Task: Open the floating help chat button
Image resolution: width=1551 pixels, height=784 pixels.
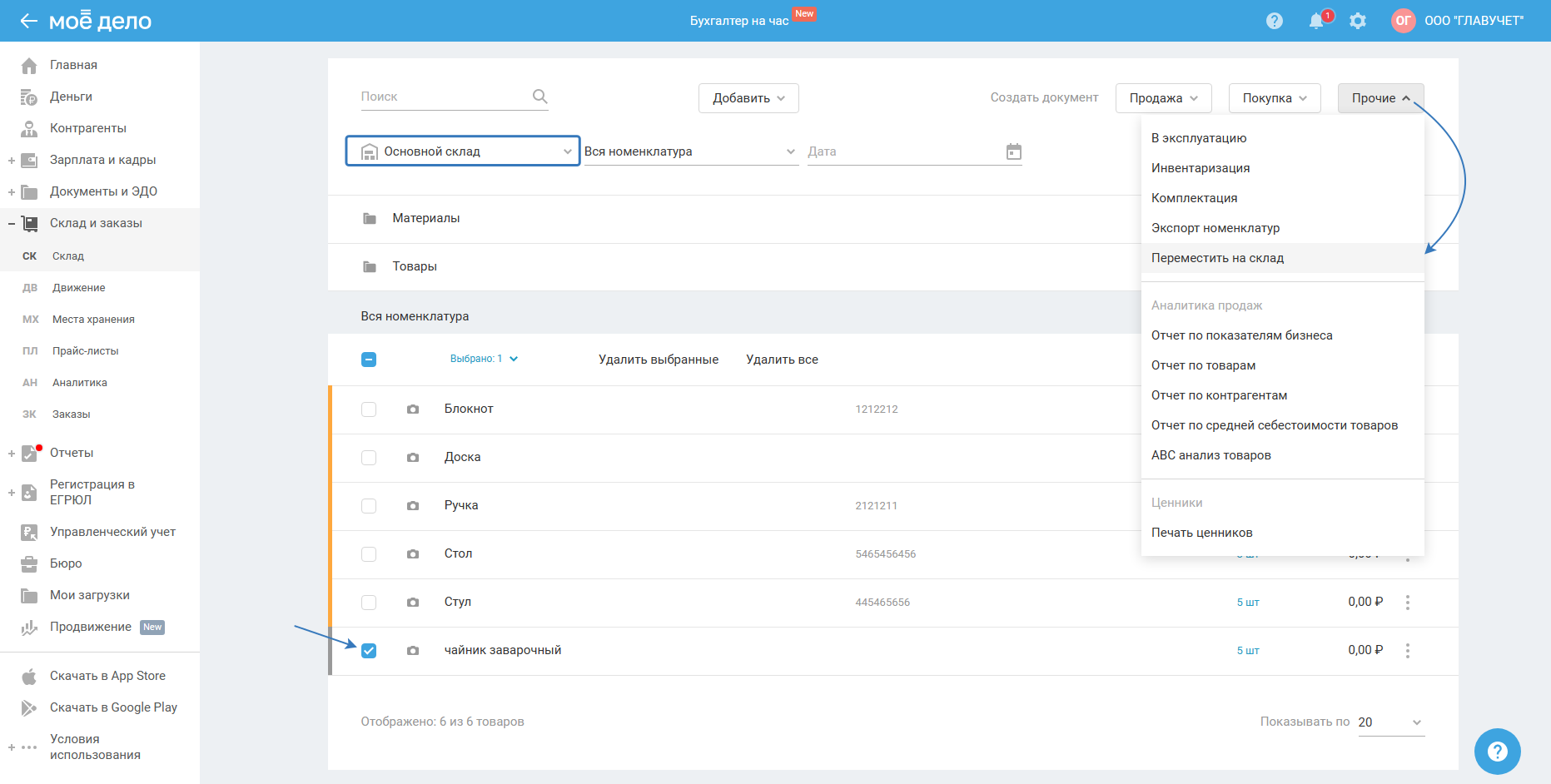Action: pos(1497,752)
